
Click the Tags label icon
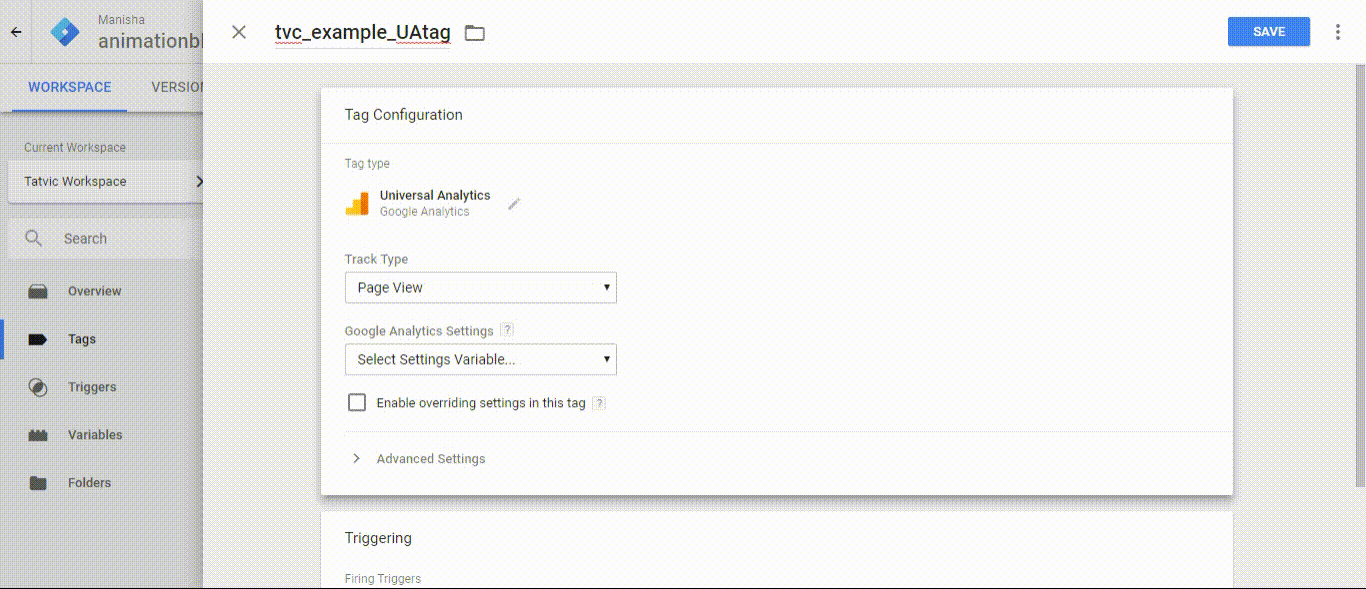click(x=38, y=339)
